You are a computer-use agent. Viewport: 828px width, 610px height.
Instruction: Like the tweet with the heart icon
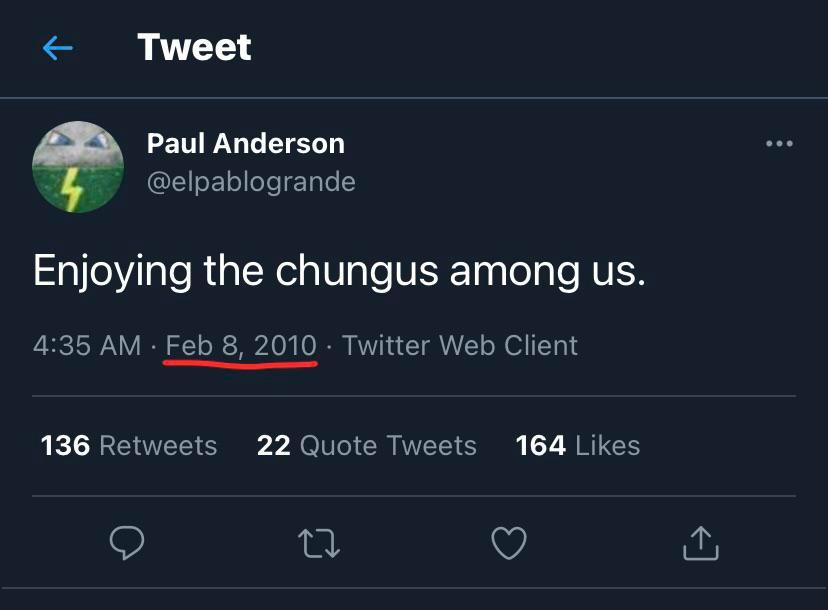point(509,543)
